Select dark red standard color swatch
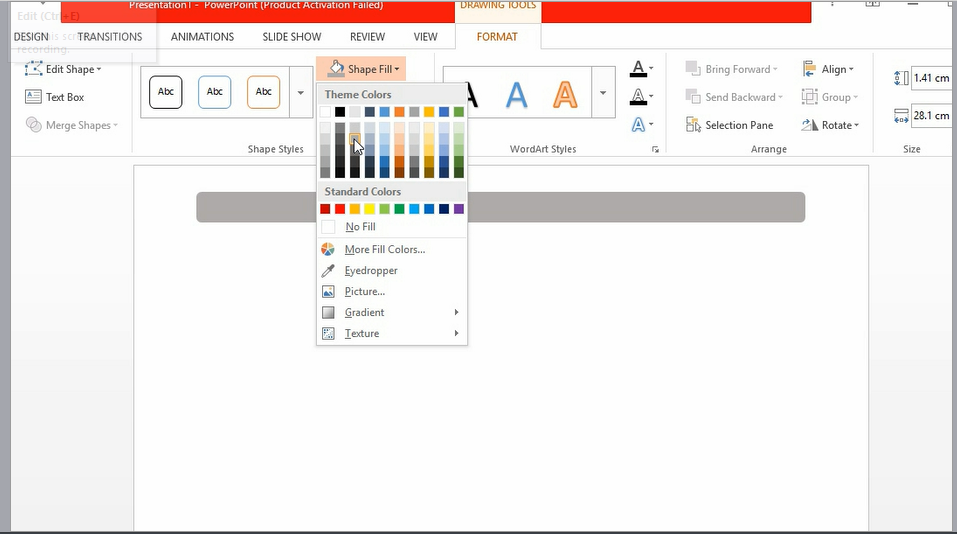Viewport: 957px width, 534px height. pyautogui.click(x=325, y=209)
